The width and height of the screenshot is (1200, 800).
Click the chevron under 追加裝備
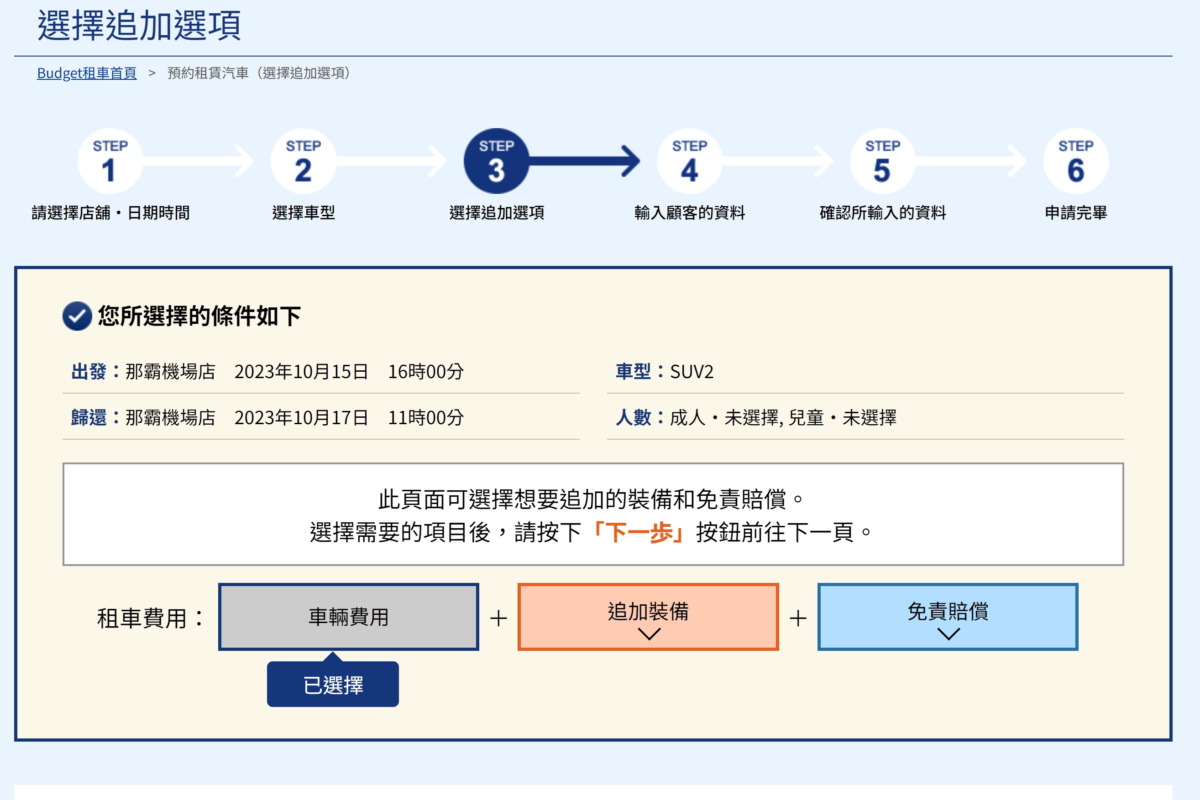tap(648, 634)
